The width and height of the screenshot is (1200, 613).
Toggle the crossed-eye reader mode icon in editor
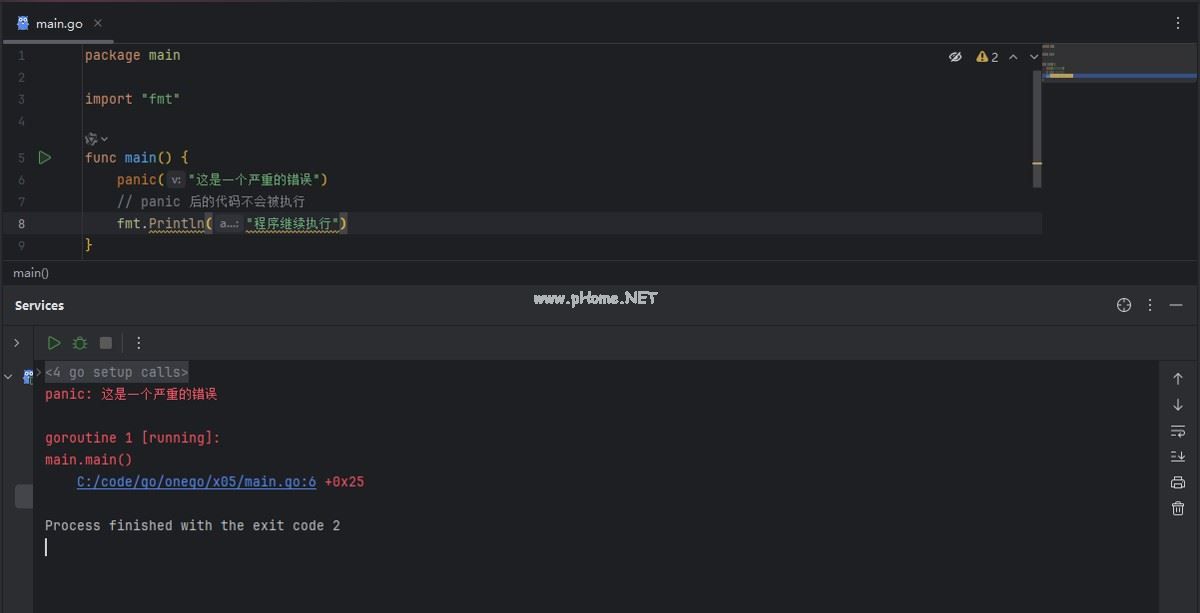click(955, 57)
